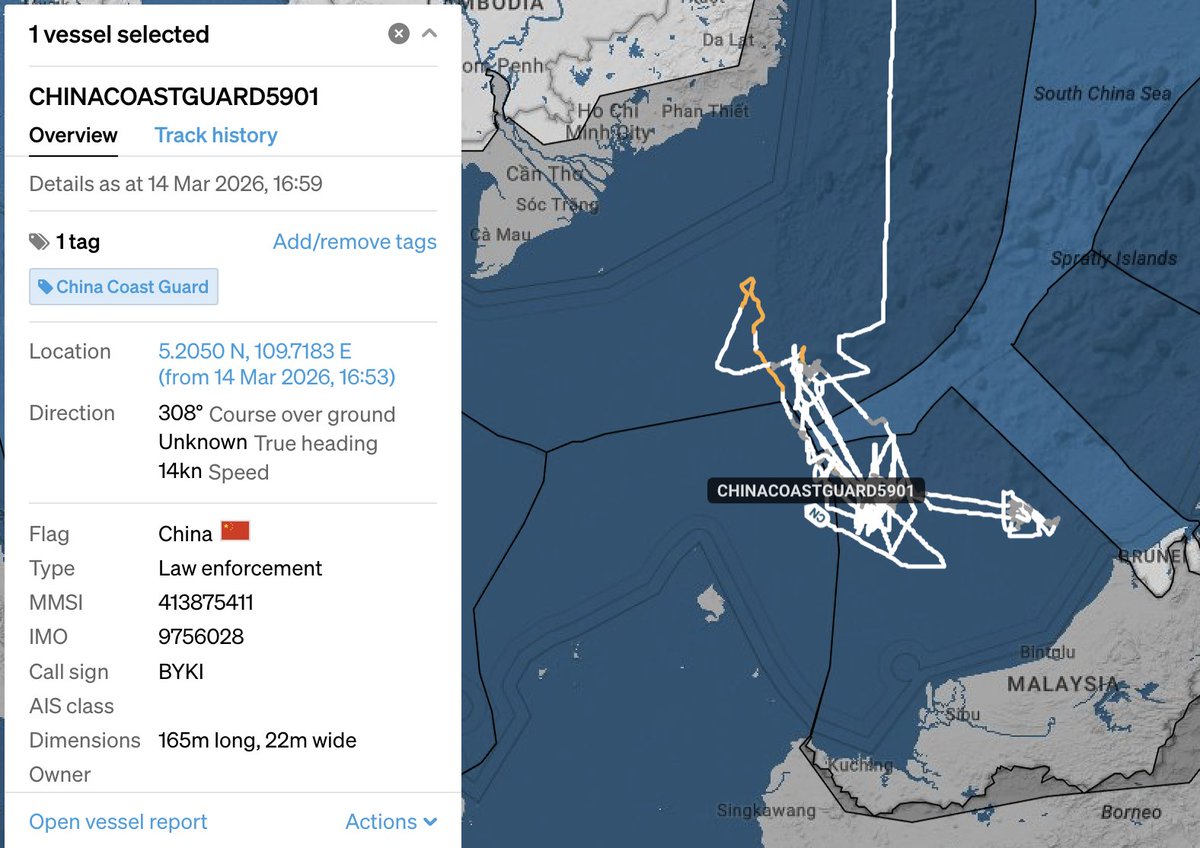Click the tag icon beside 1 tag
Screen dimensions: 1200x848
[39, 242]
